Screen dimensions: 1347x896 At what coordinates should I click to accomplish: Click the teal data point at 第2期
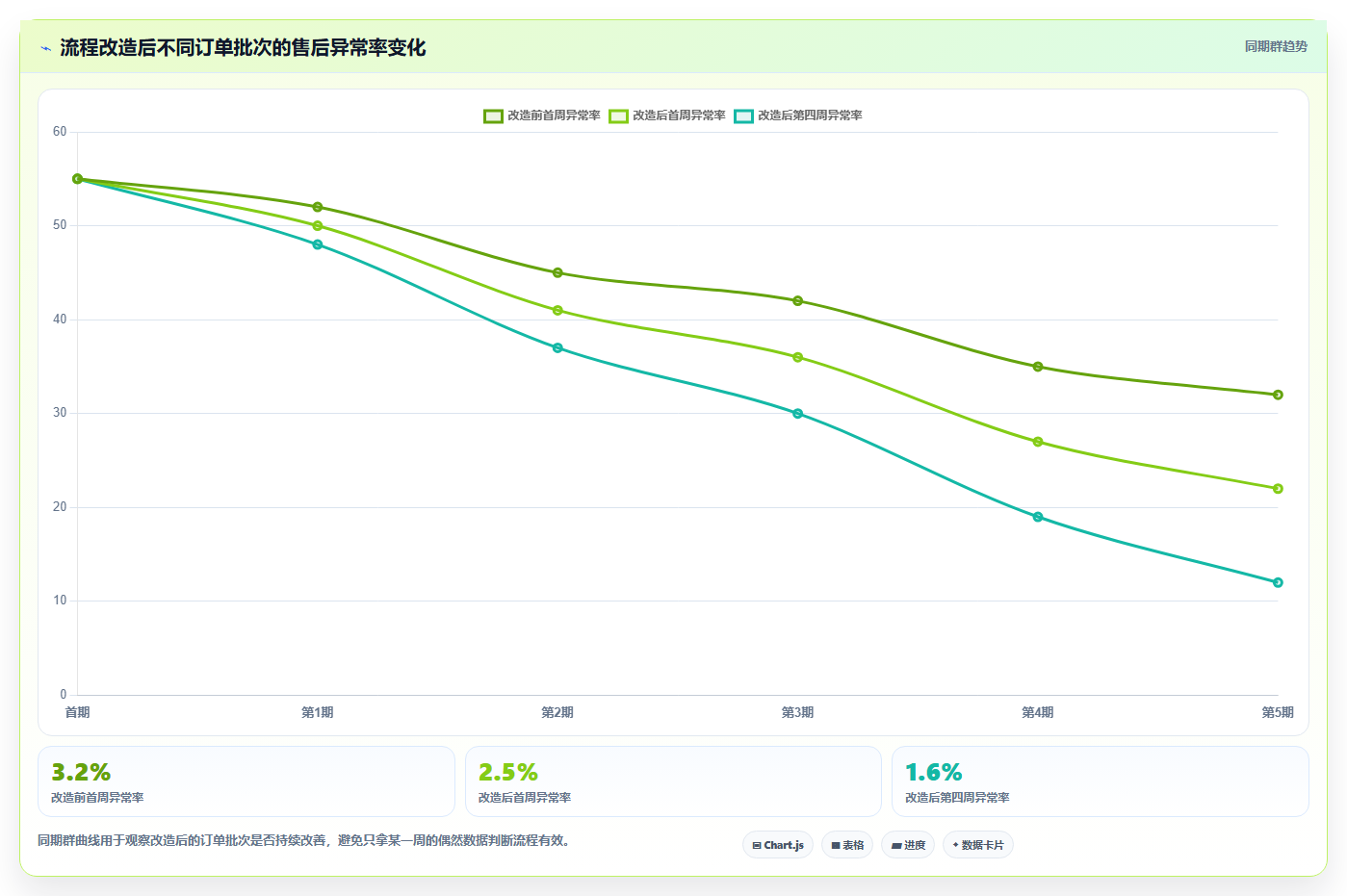tap(557, 348)
